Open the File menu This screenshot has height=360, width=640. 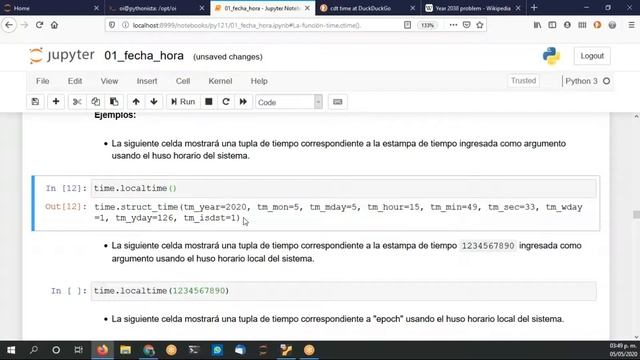(42, 81)
